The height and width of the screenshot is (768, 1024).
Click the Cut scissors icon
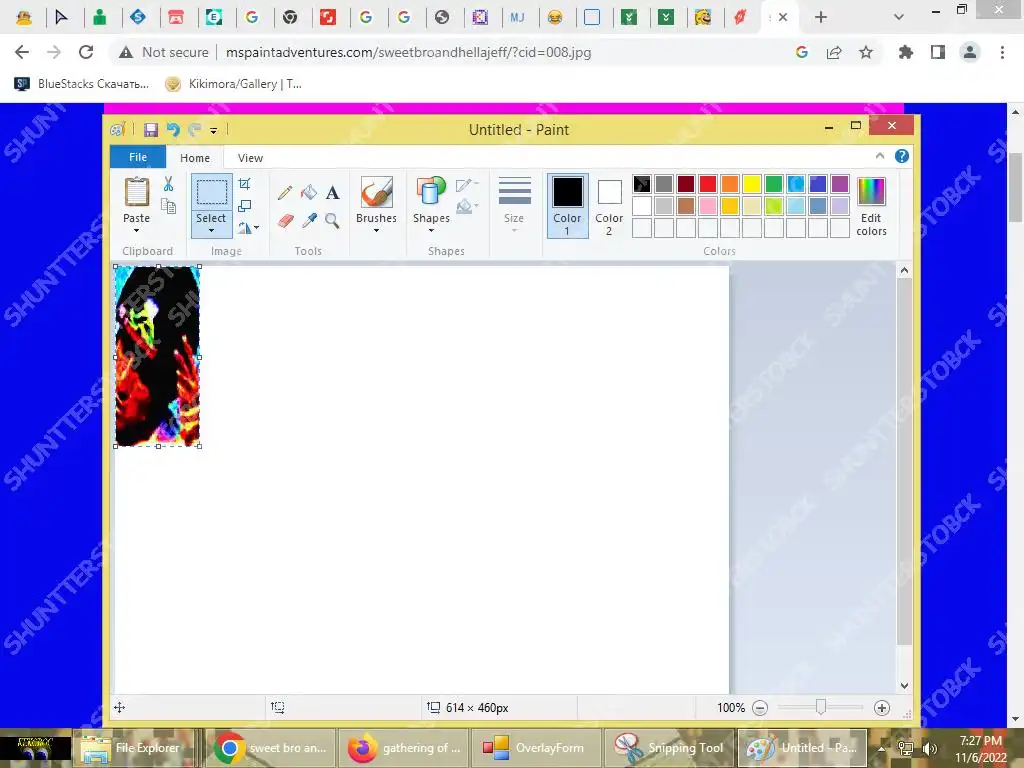(x=168, y=184)
